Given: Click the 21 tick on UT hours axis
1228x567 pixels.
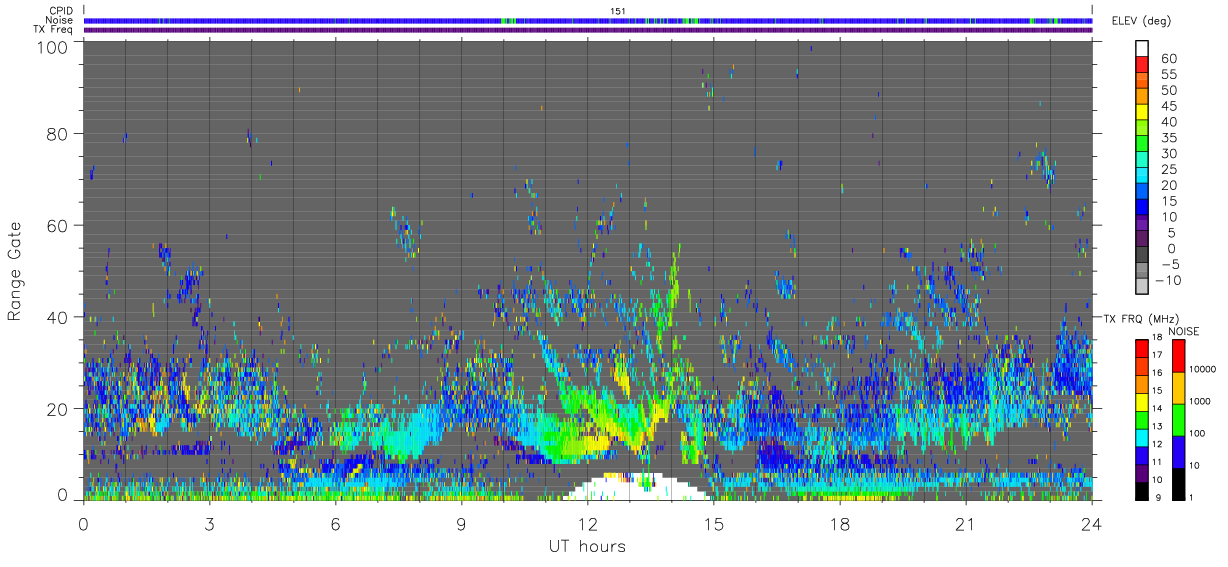Looking at the screenshot, I should [966, 524].
